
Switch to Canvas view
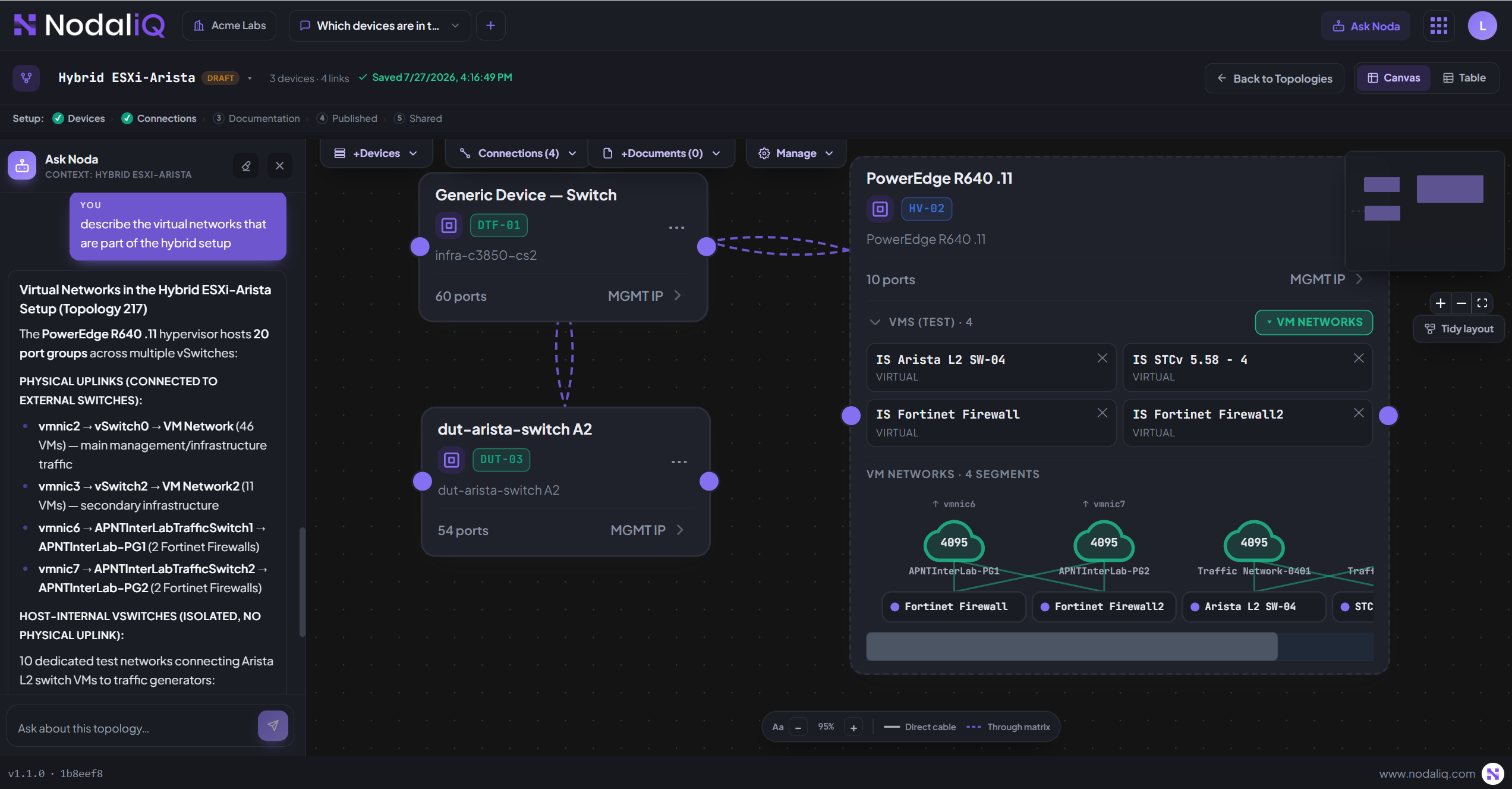point(1393,78)
